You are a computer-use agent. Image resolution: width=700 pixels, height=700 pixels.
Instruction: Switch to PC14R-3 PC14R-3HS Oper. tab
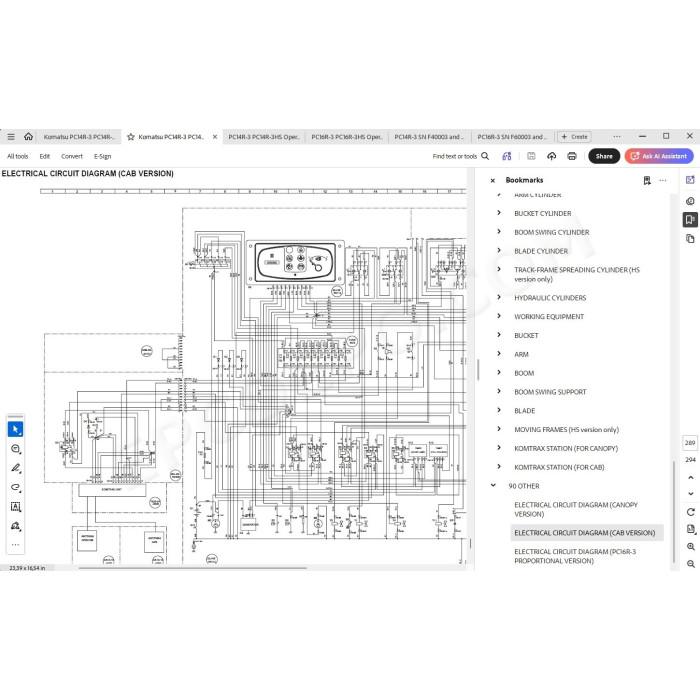pos(263,137)
